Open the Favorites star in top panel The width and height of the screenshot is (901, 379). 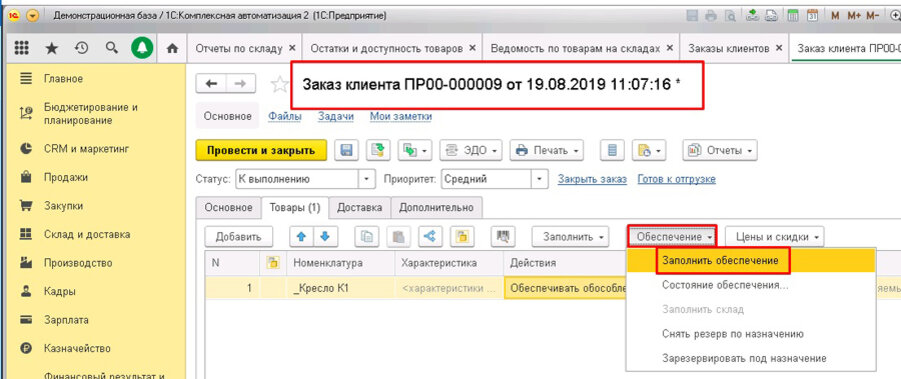[52, 48]
